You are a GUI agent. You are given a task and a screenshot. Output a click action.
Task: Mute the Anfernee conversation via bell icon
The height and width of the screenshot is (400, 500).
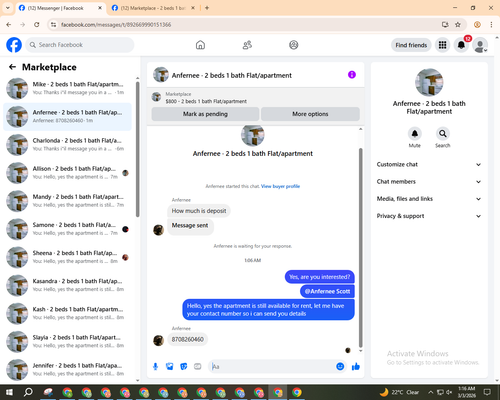(x=415, y=134)
